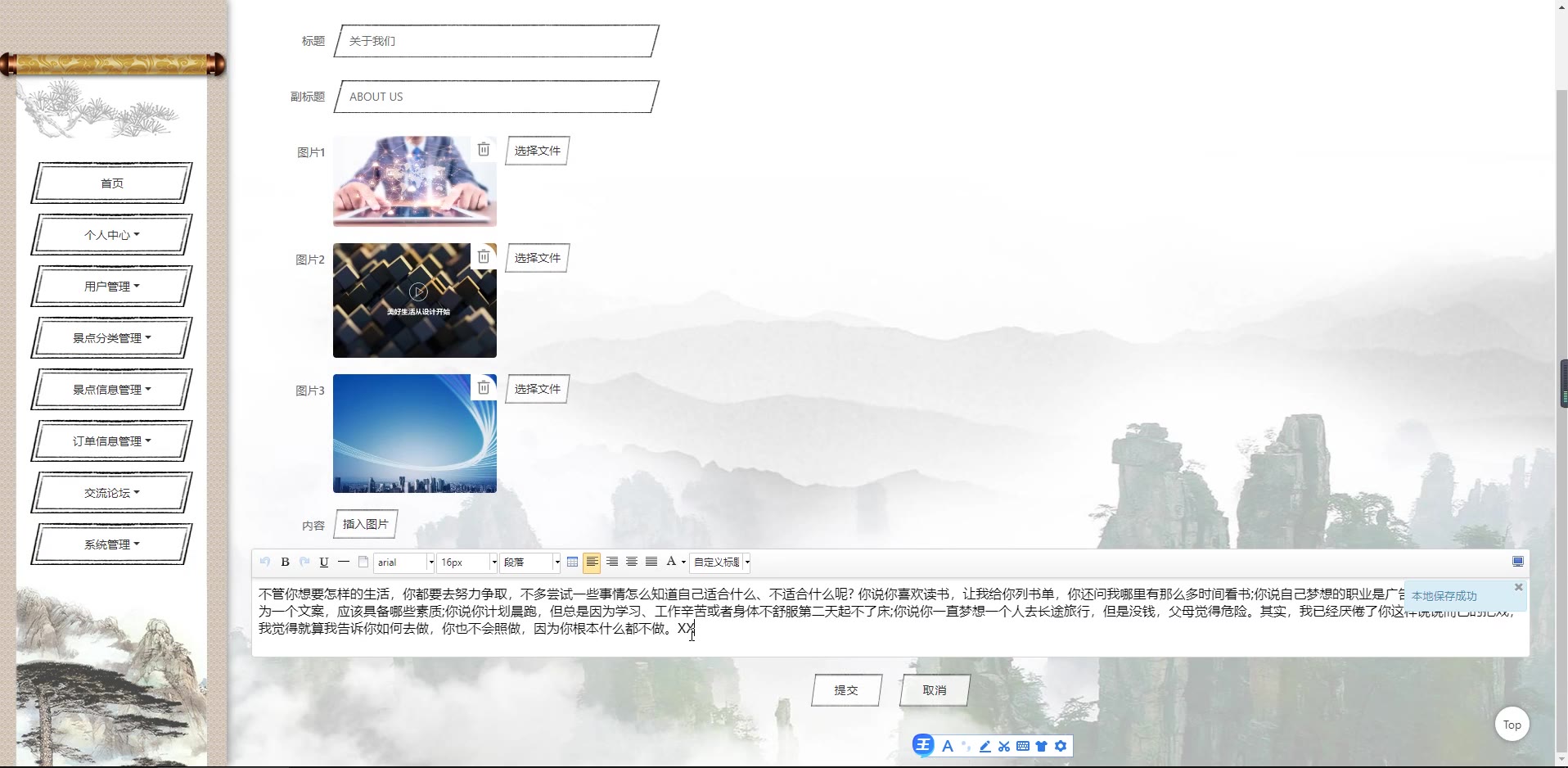Open the 图片2 dark cubes thumbnail

pos(415,300)
